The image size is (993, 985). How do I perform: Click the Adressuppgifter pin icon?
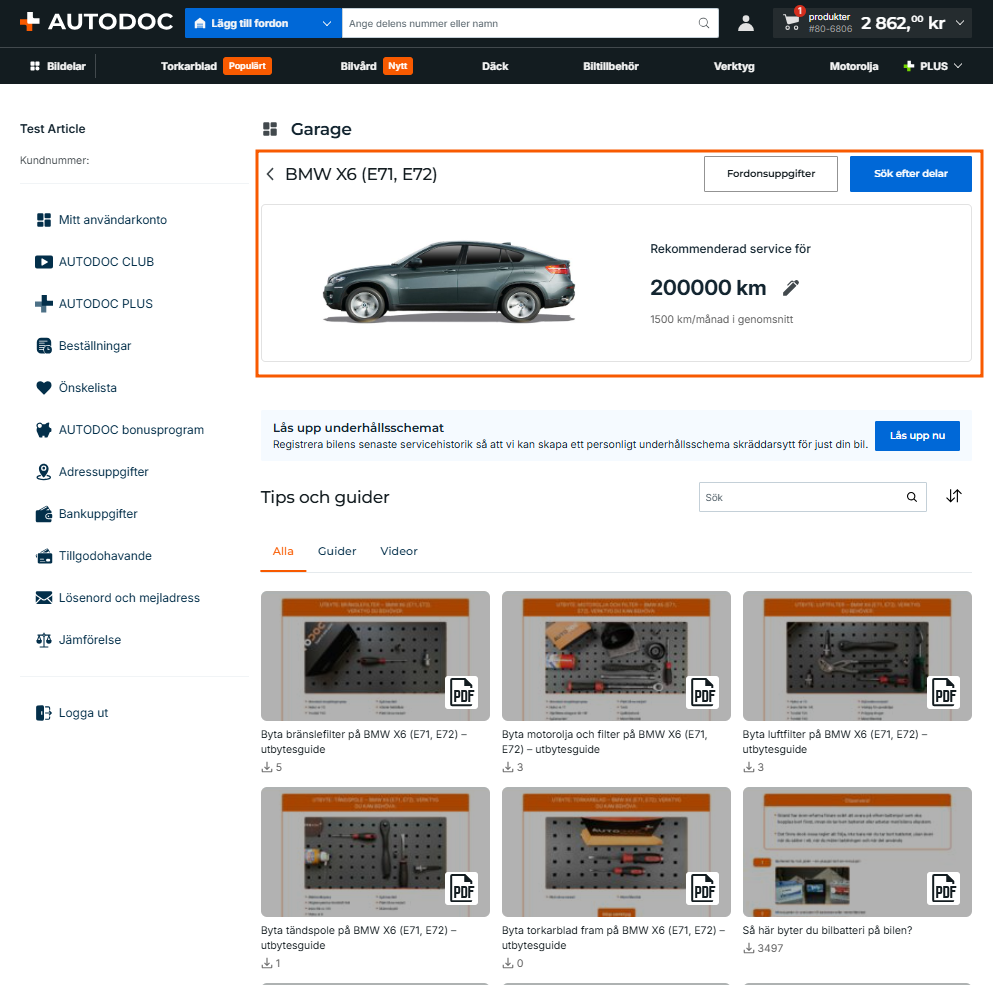point(44,472)
